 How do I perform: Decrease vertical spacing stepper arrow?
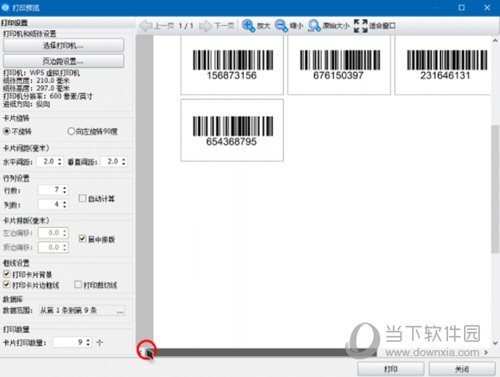pos(124,164)
